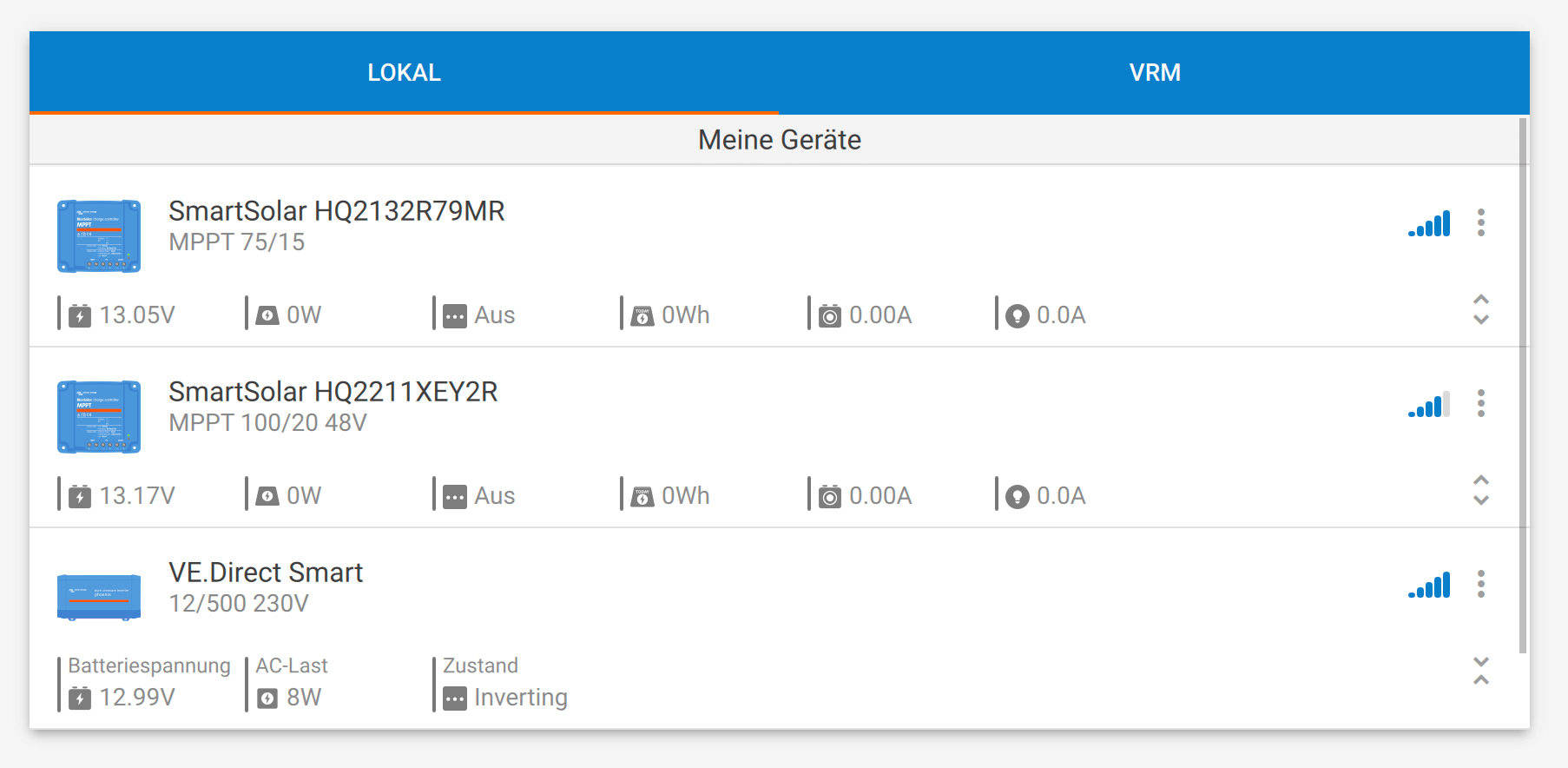Click the 12.99V battery voltage value
The height and width of the screenshot is (768, 1568).
pos(137,697)
